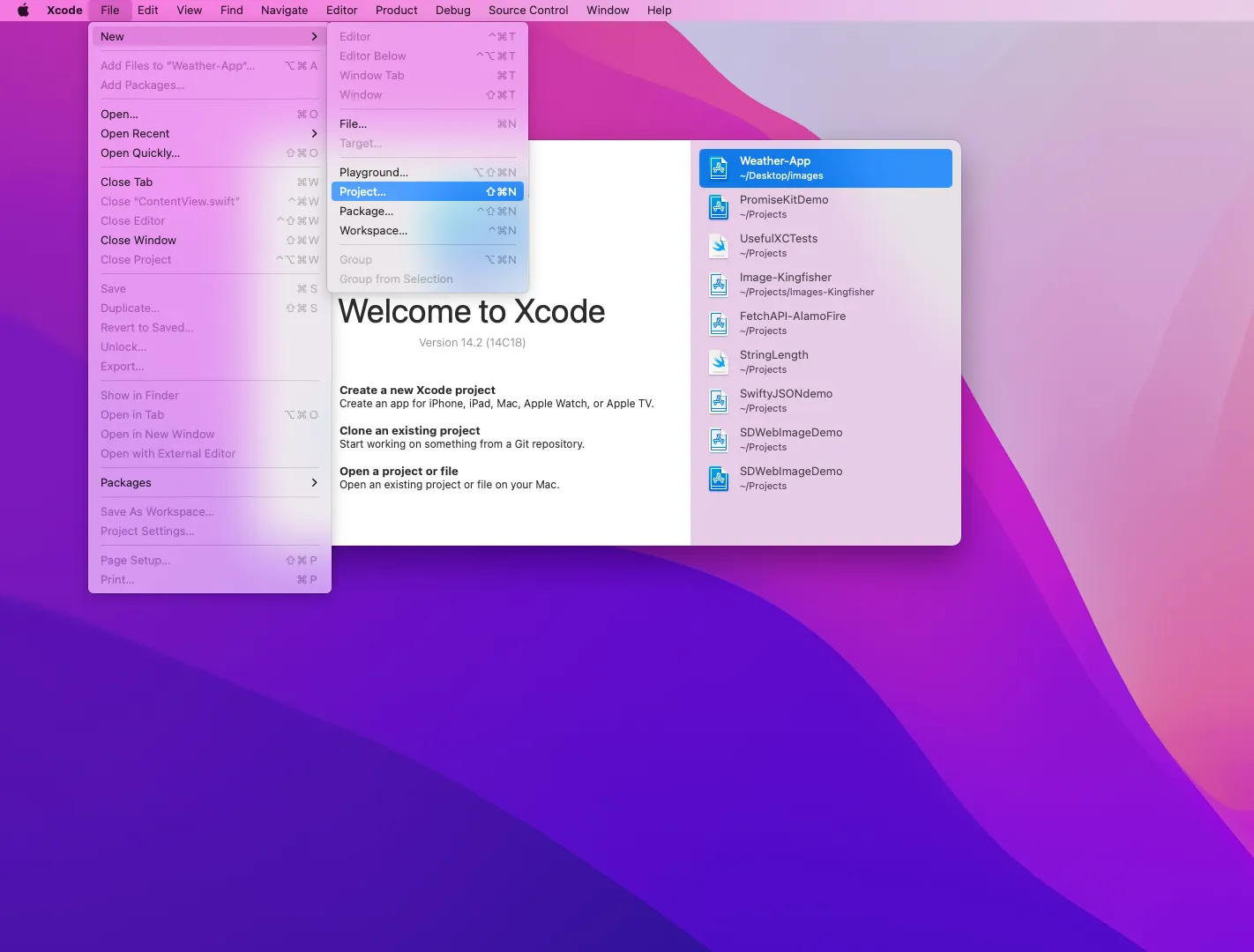Viewport: 1254px width, 952px height.
Task: Click the Image-Kingfisher project icon
Action: click(720, 284)
